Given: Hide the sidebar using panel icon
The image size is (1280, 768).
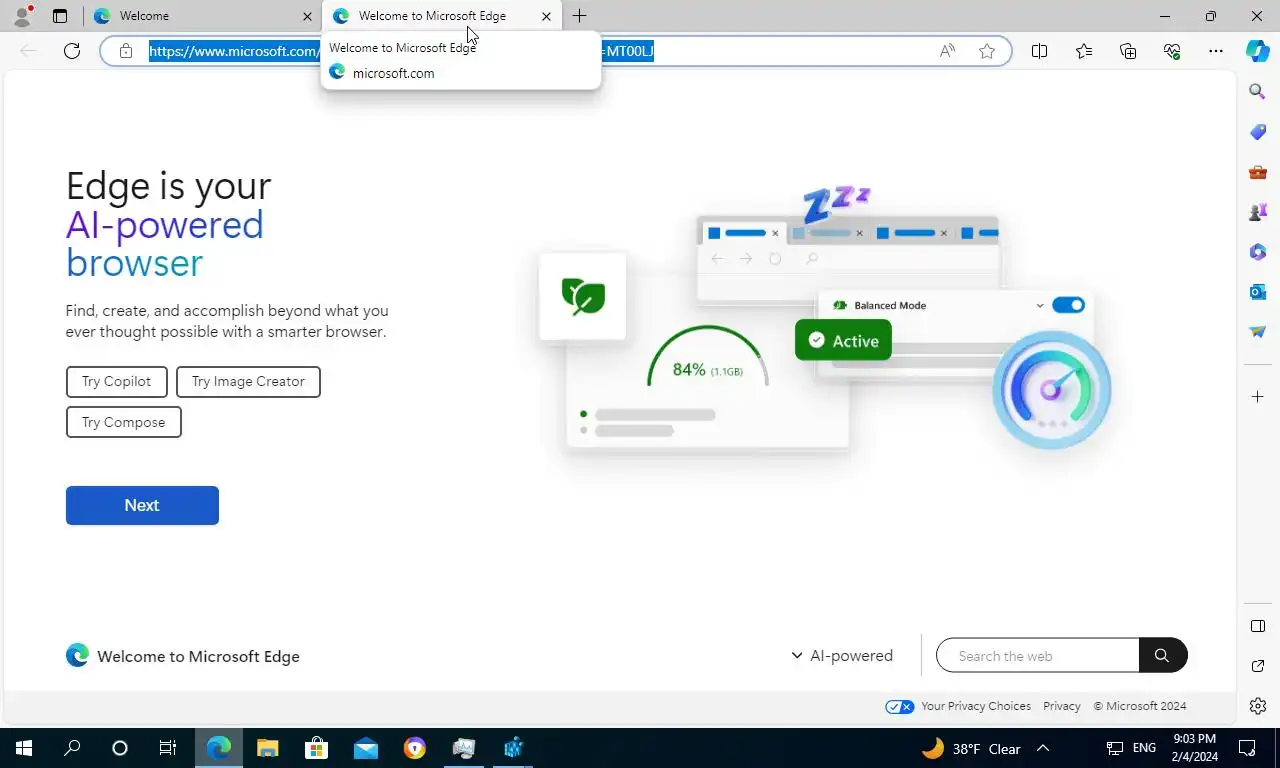Looking at the screenshot, I should coord(1258,627).
